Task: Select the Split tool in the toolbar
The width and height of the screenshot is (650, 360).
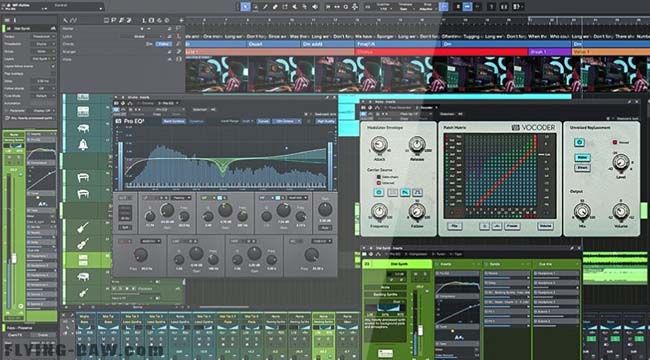Action: click(265, 6)
